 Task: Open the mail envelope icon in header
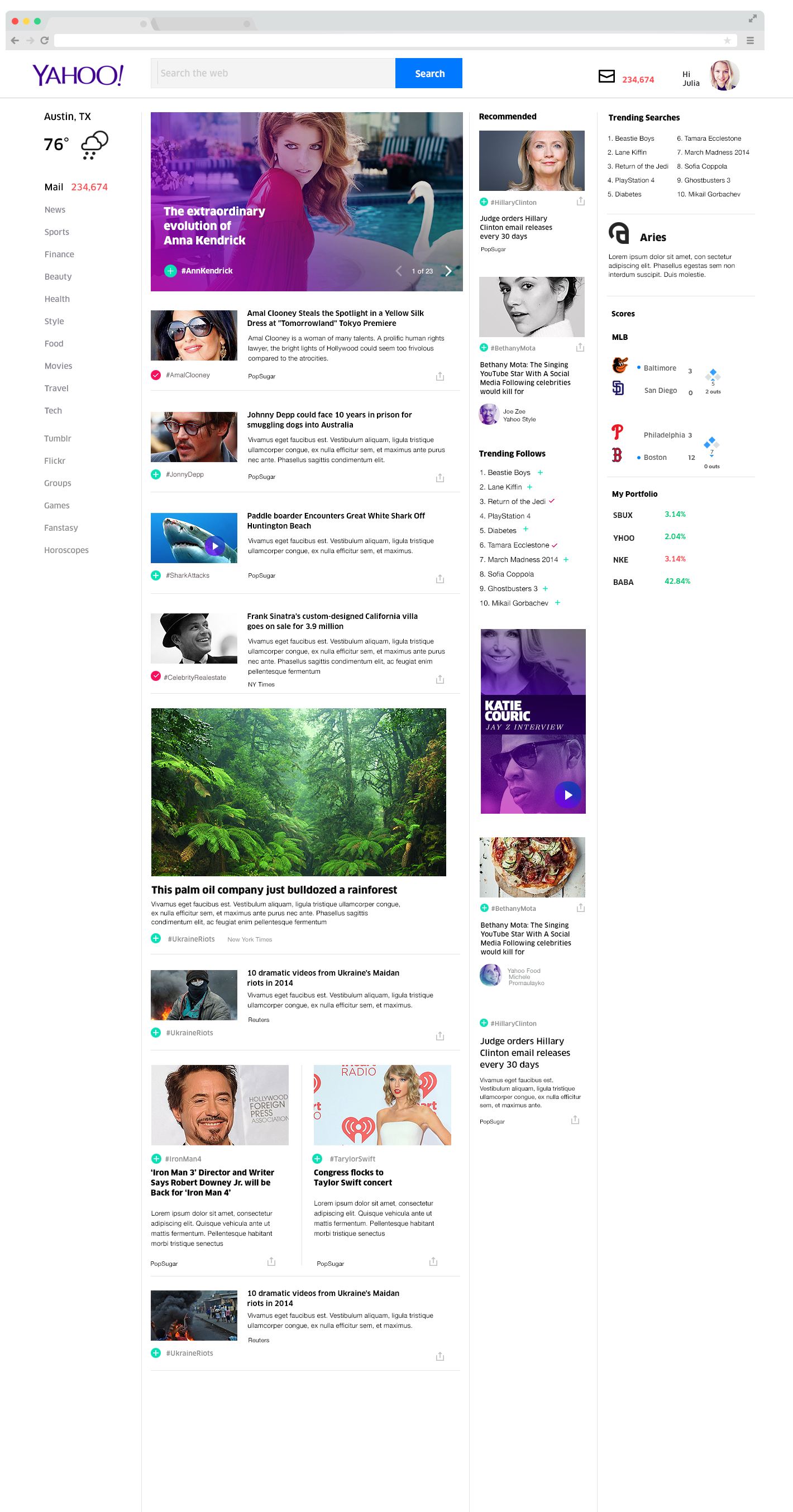(x=606, y=76)
